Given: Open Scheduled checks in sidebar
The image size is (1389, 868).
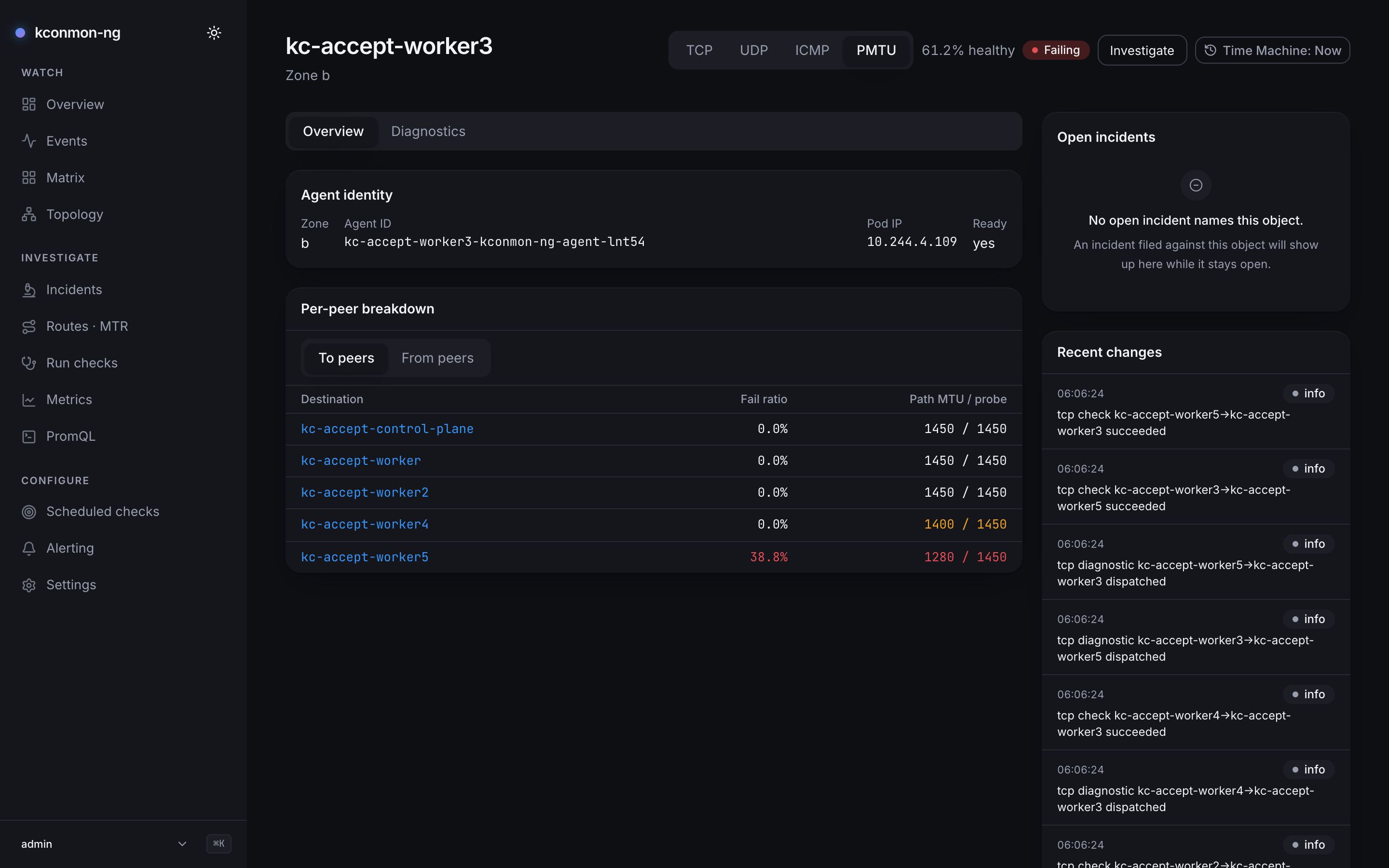Looking at the screenshot, I should (x=123, y=512).
